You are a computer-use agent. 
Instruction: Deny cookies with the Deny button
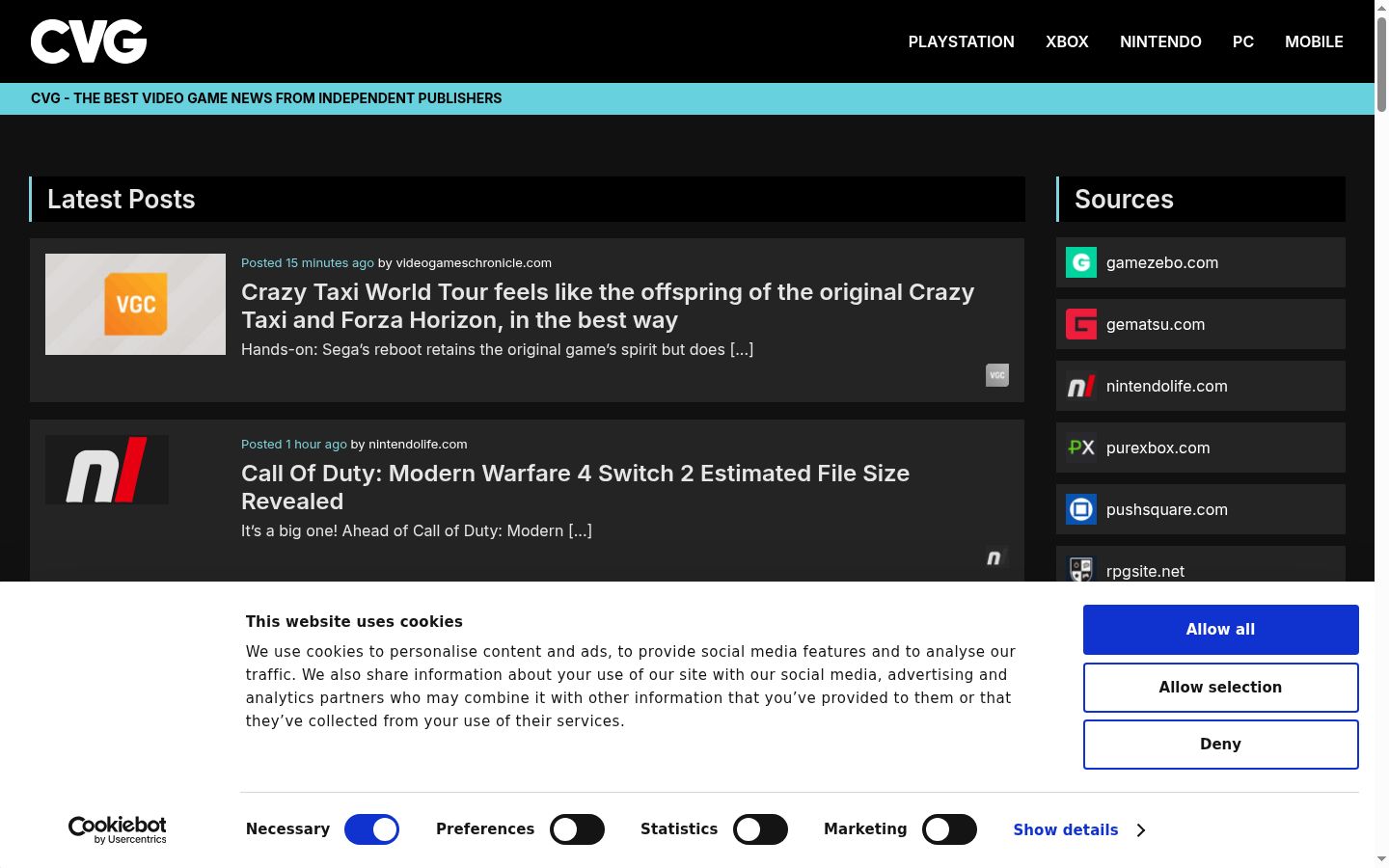click(x=1220, y=745)
